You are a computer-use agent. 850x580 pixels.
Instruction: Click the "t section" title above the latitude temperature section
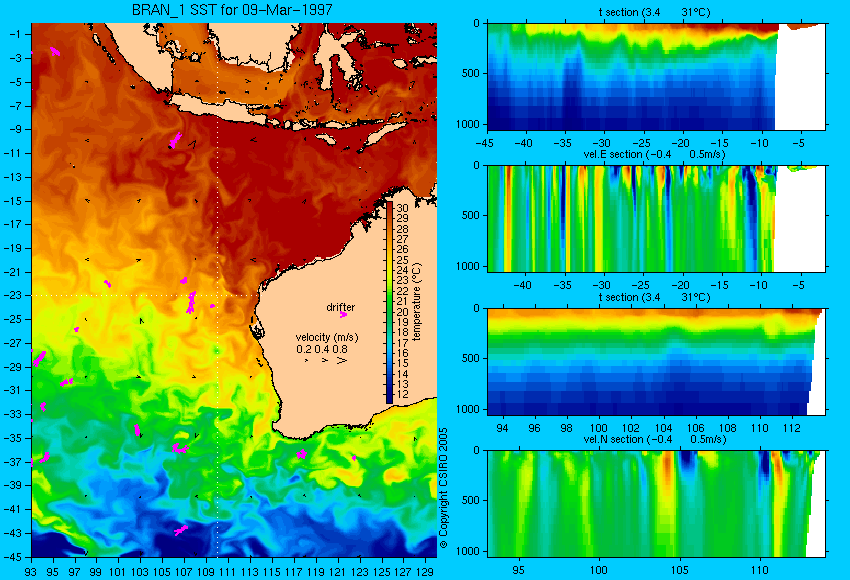coord(654,12)
